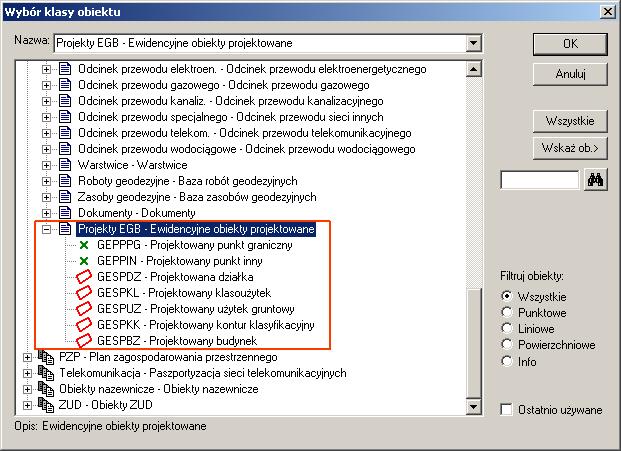This screenshot has width=621, height=451.
Task: Cancel with the Anuluj button
Action: pyautogui.click(x=570, y=74)
